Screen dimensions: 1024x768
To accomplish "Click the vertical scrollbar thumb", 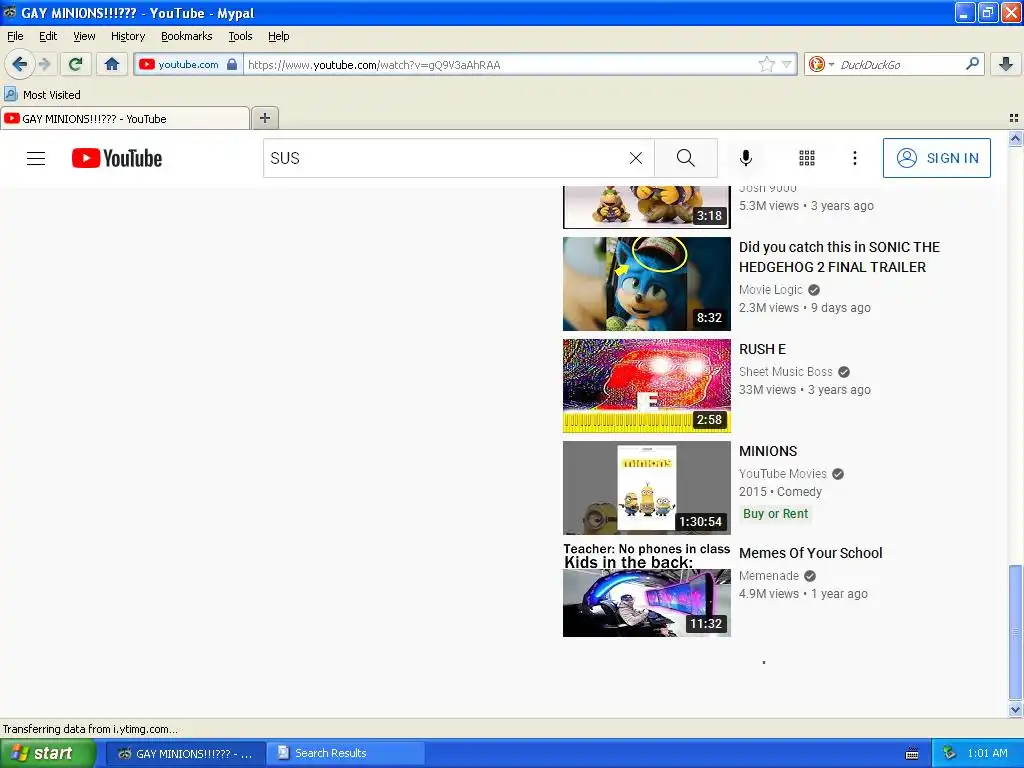I will [x=1015, y=632].
